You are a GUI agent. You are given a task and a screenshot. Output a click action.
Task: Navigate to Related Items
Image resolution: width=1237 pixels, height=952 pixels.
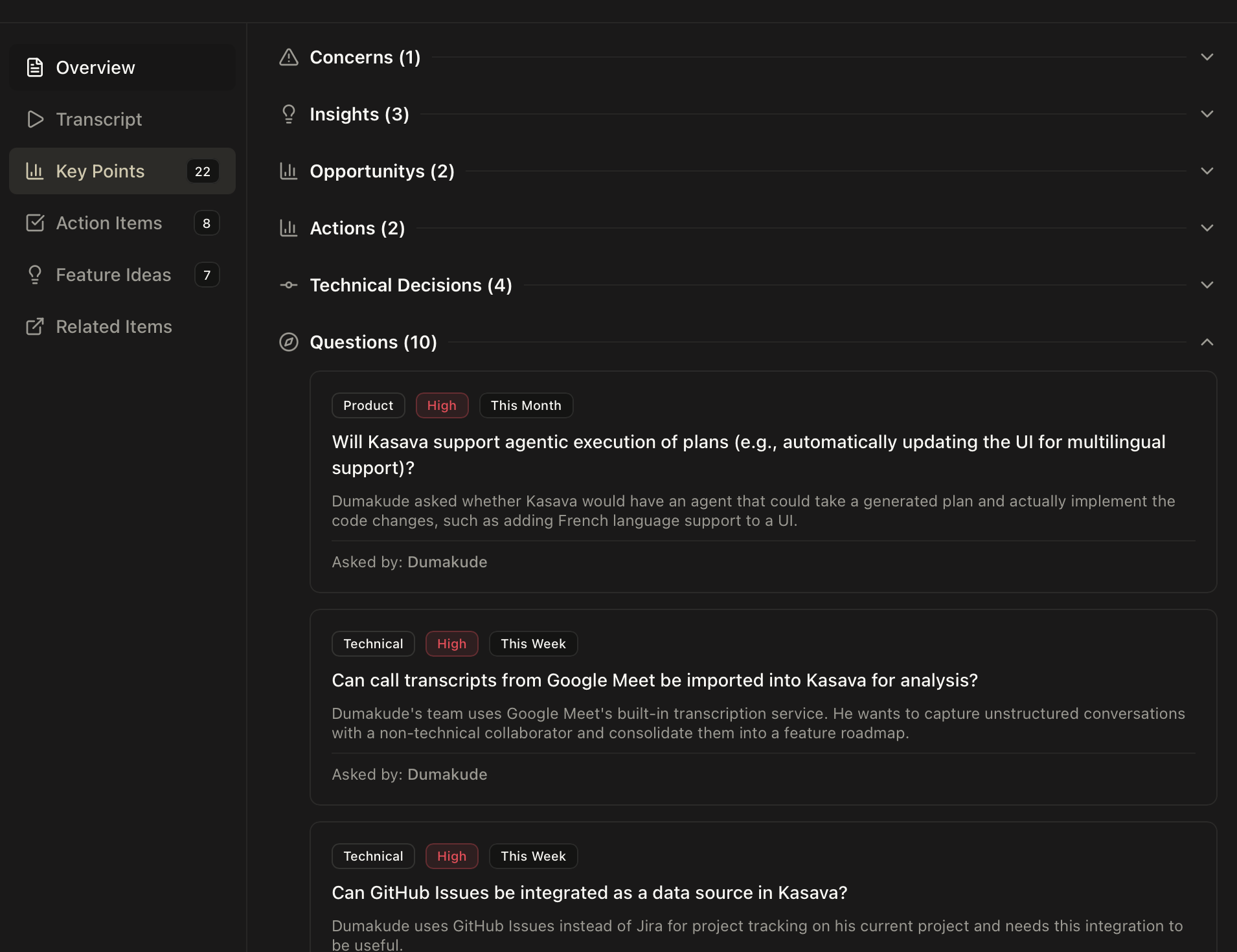(x=114, y=326)
